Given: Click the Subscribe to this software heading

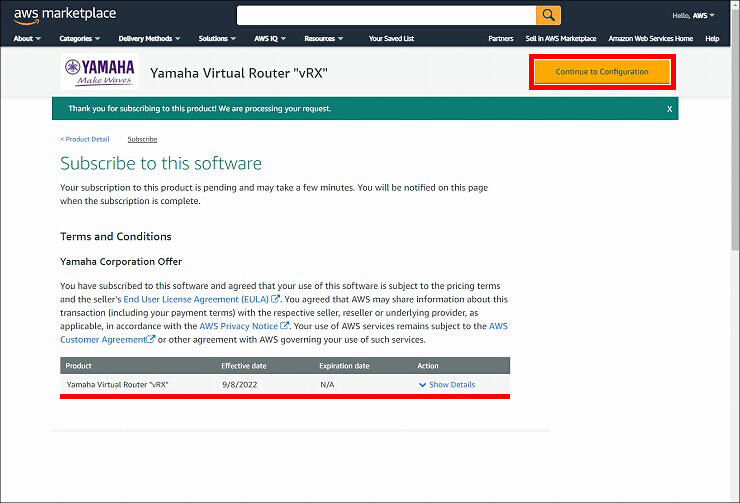Looking at the screenshot, I should pyautogui.click(x=161, y=163).
